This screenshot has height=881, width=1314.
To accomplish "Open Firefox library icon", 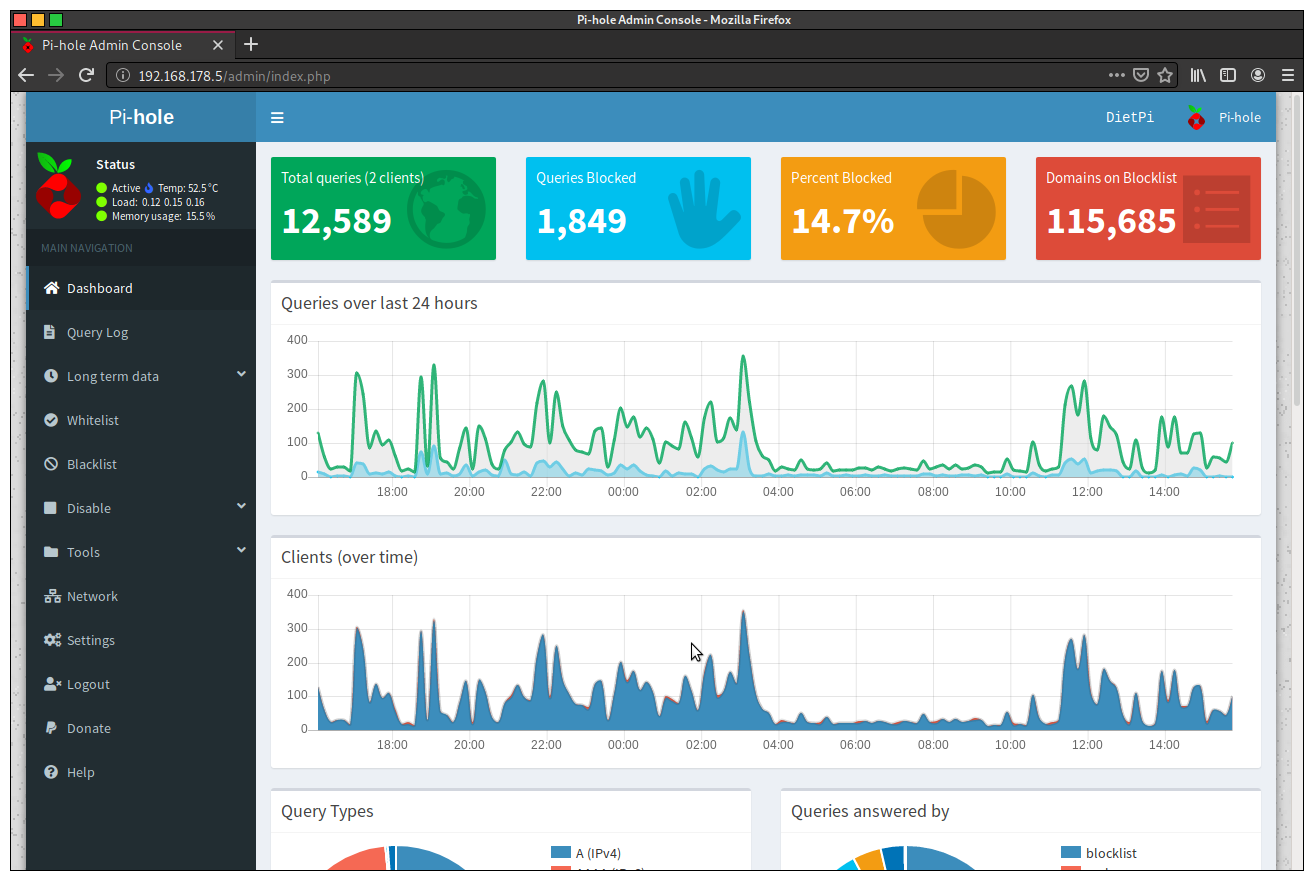I will tap(1198, 75).
